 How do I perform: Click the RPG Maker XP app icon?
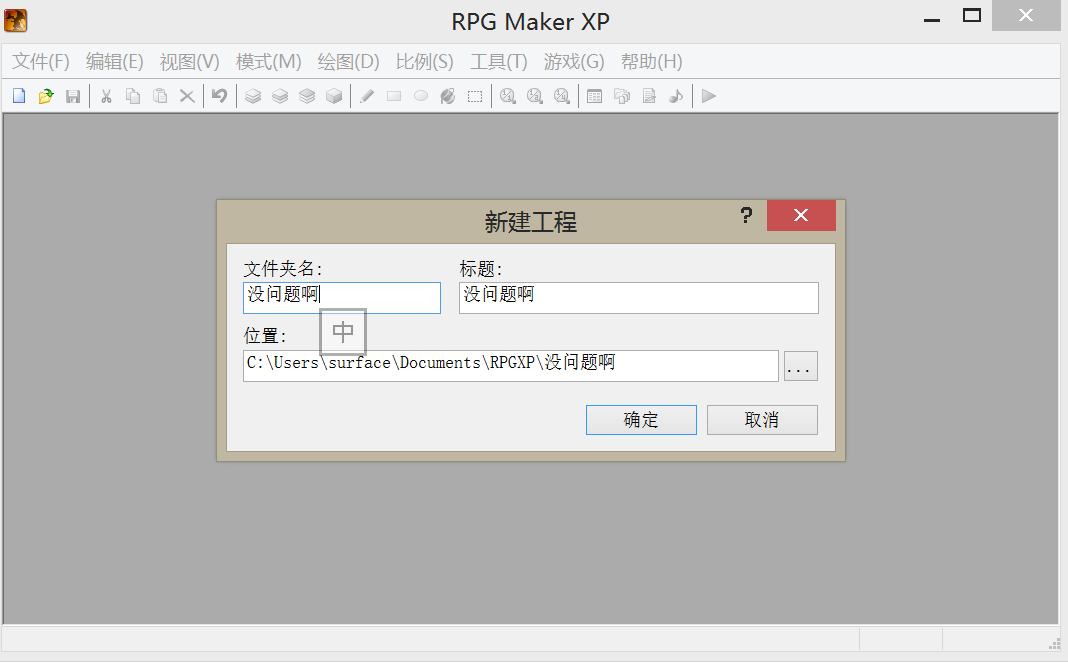tap(15, 21)
